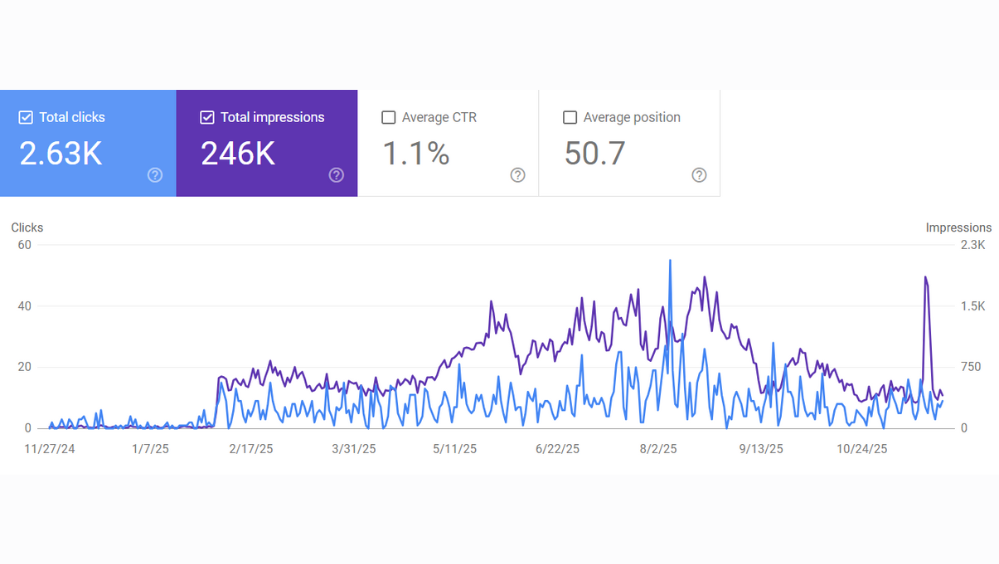The width and height of the screenshot is (999, 564).
Task: Uncheck the Total impressions checkbox
Action: coord(207,118)
